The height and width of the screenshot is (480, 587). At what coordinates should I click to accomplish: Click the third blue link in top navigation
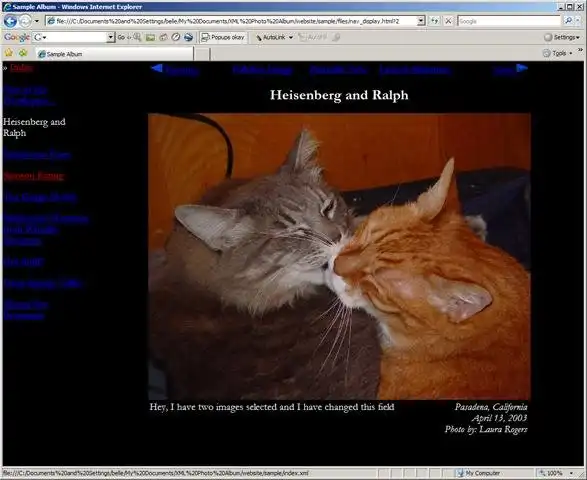[338, 70]
